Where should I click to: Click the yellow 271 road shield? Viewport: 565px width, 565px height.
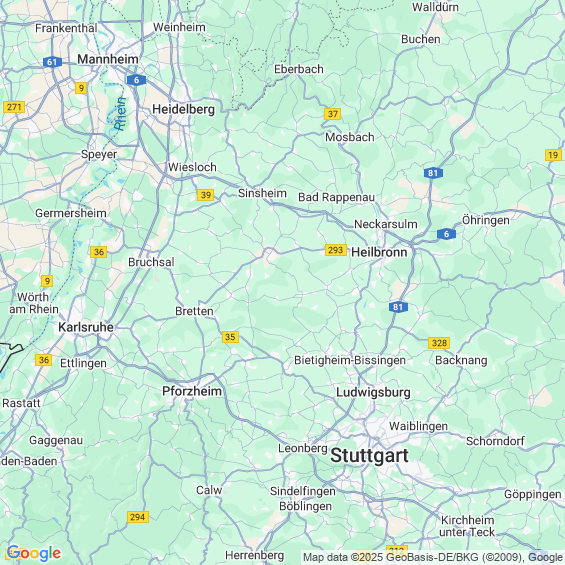point(14,107)
